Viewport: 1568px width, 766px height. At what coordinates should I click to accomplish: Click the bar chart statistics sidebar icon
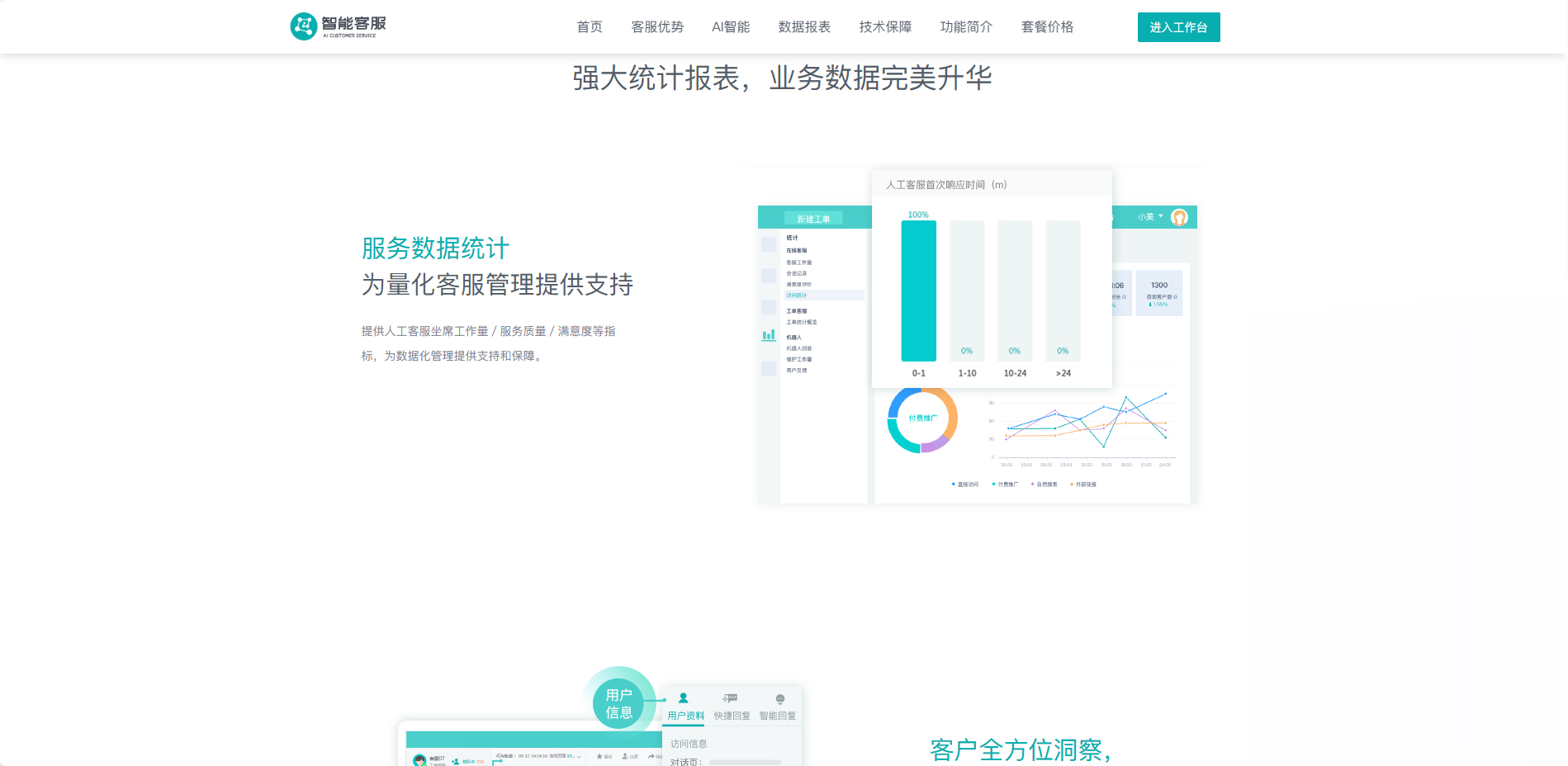pyautogui.click(x=769, y=335)
